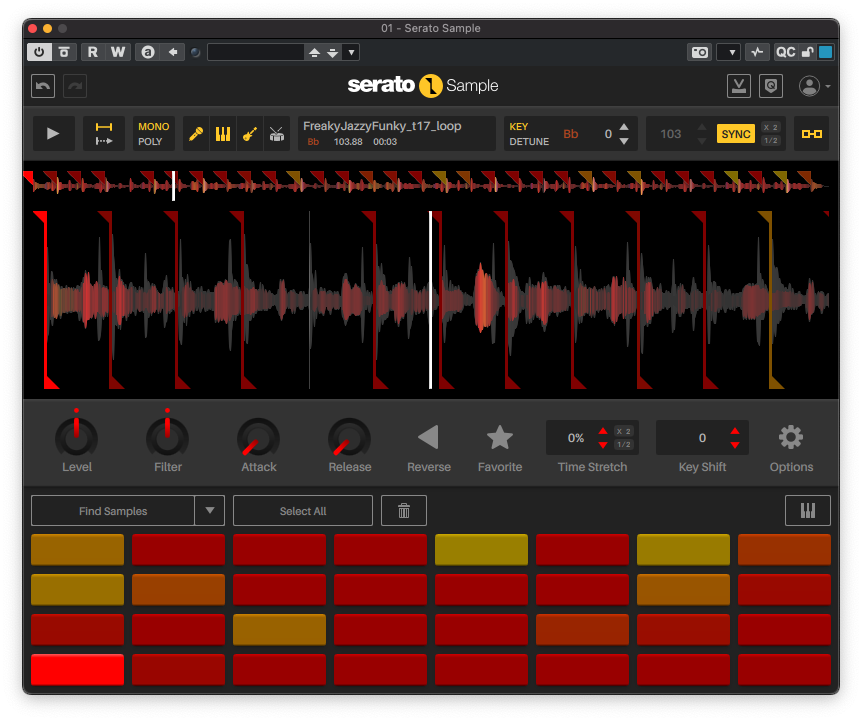This screenshot has width=862, height=721.
Task: Open the QC quick controls button
Action: point(785,52)
